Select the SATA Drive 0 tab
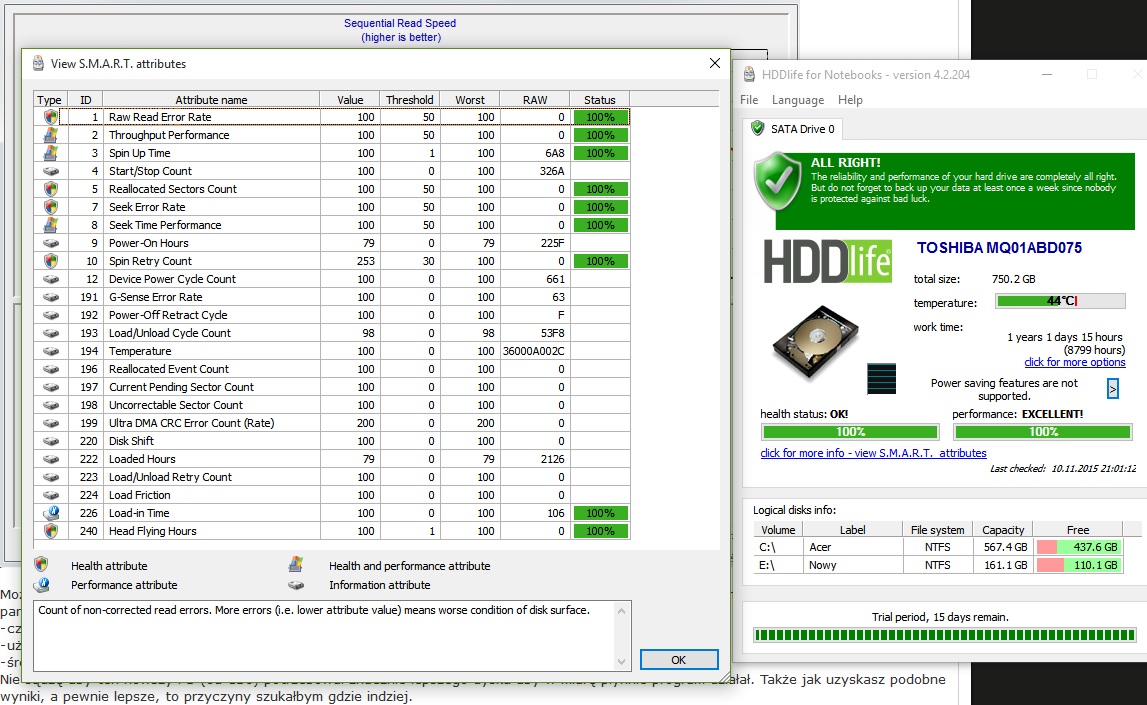This screenshot has height=705, width=1147. click(793, 129)
